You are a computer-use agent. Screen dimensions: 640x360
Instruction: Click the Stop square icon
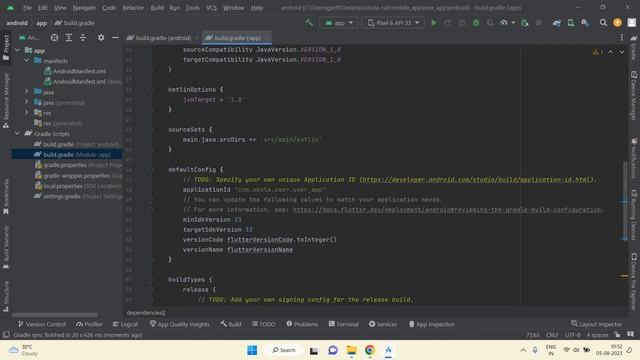coord(539,23)
